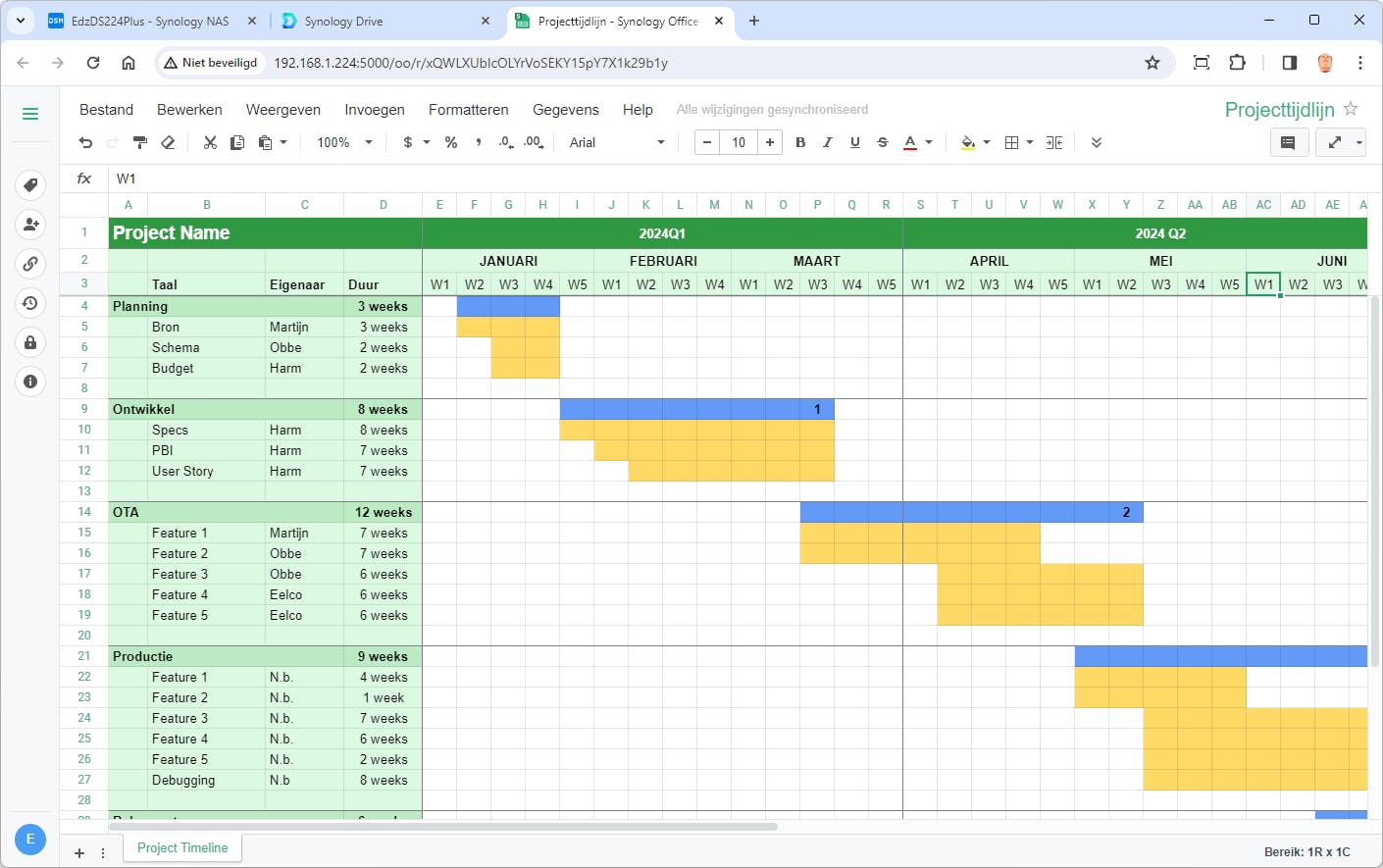Screen dimensions: 1383x868
Task: Click the labels tag icon in sidebar
Action: 30,185
